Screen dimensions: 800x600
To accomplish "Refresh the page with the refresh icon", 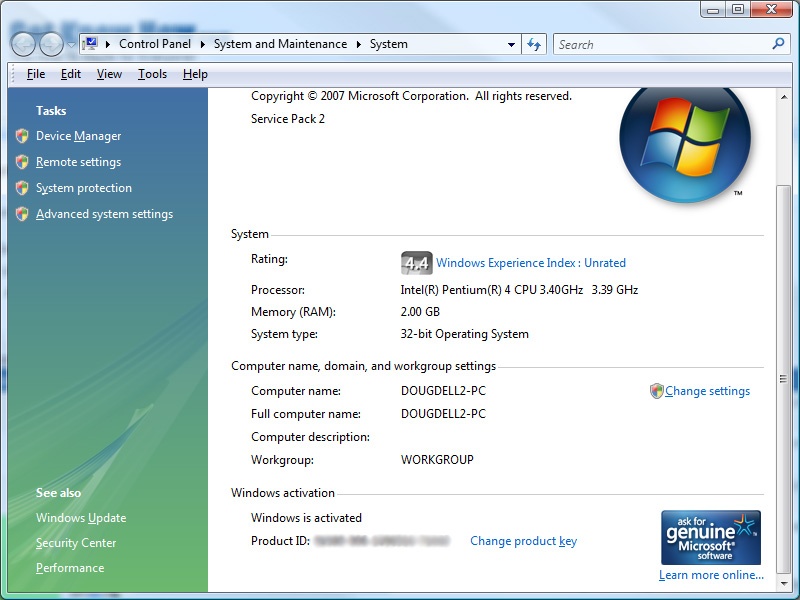I will (x=534, y=44).
